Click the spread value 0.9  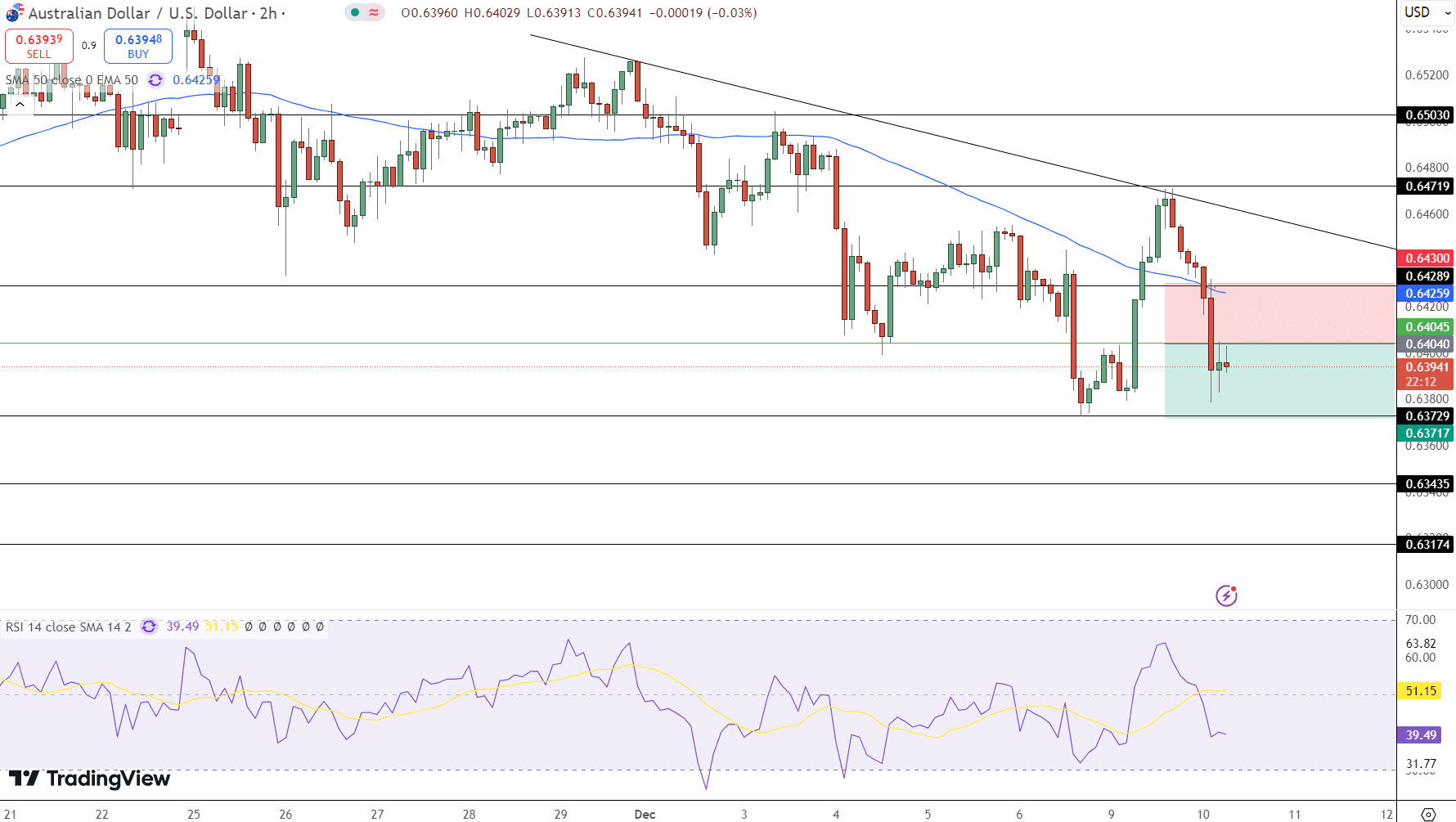point(88,46)
